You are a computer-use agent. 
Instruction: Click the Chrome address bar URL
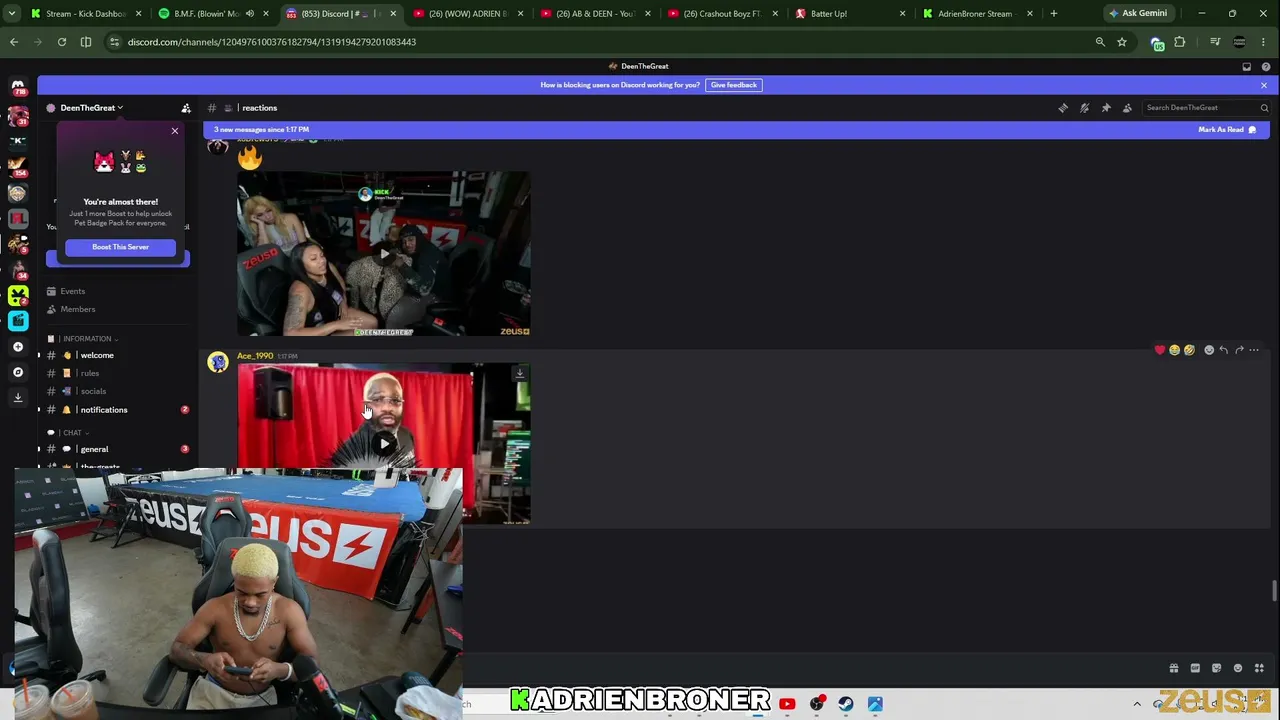[x=272, y=42]
